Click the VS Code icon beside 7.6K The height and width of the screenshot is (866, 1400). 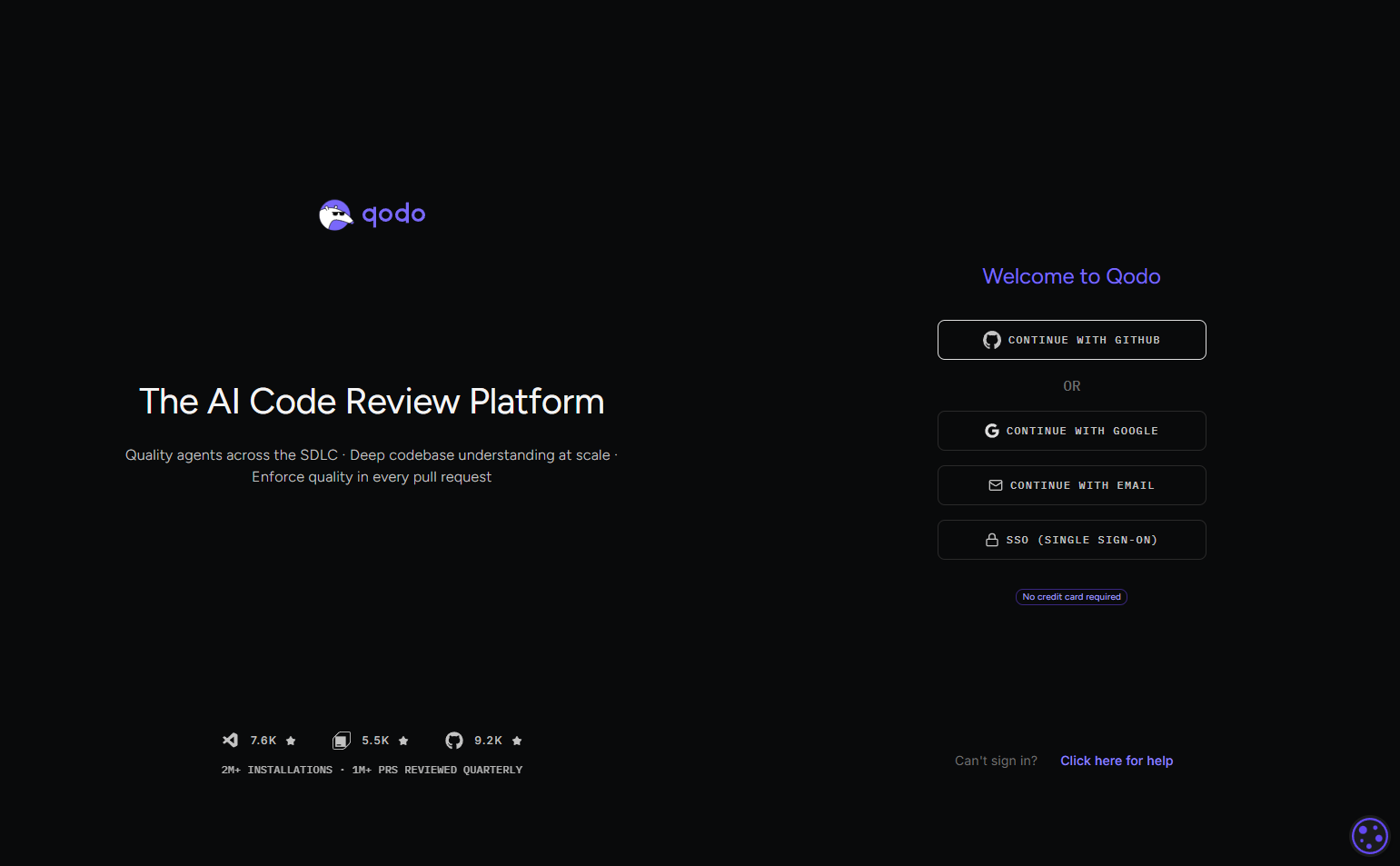click(x=231, y=741)
